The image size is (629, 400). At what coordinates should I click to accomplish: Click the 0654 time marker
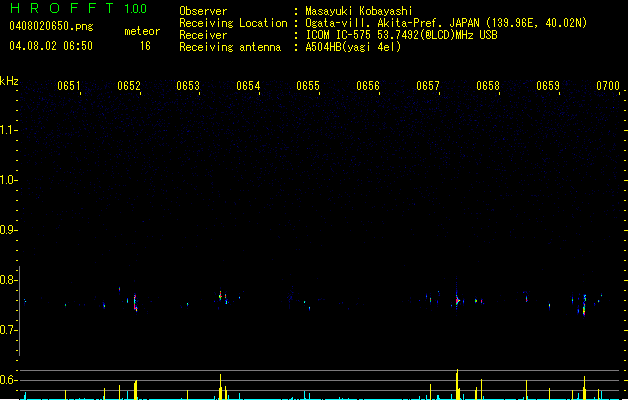[x=248, y=86]
